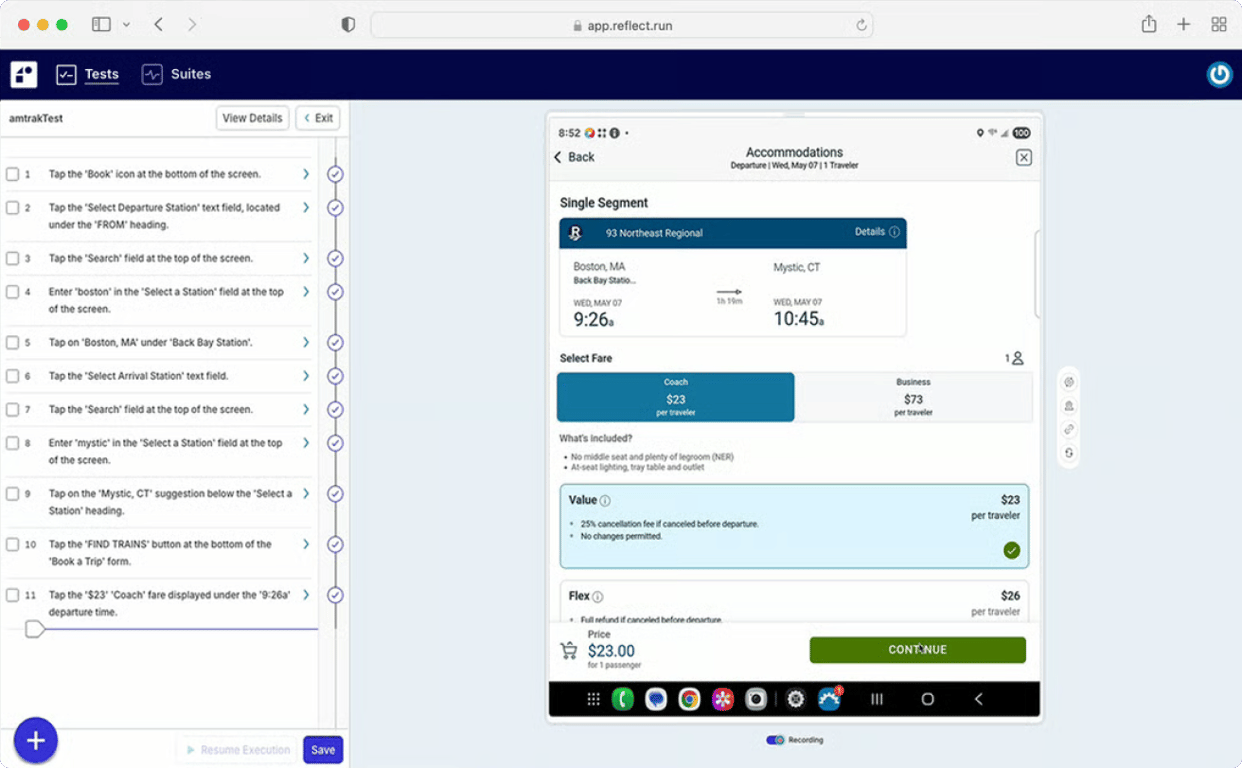The height and width of the screenshot is (768, 1242).
Task: Check the checkbox for step 5
Action: point(13,342)
